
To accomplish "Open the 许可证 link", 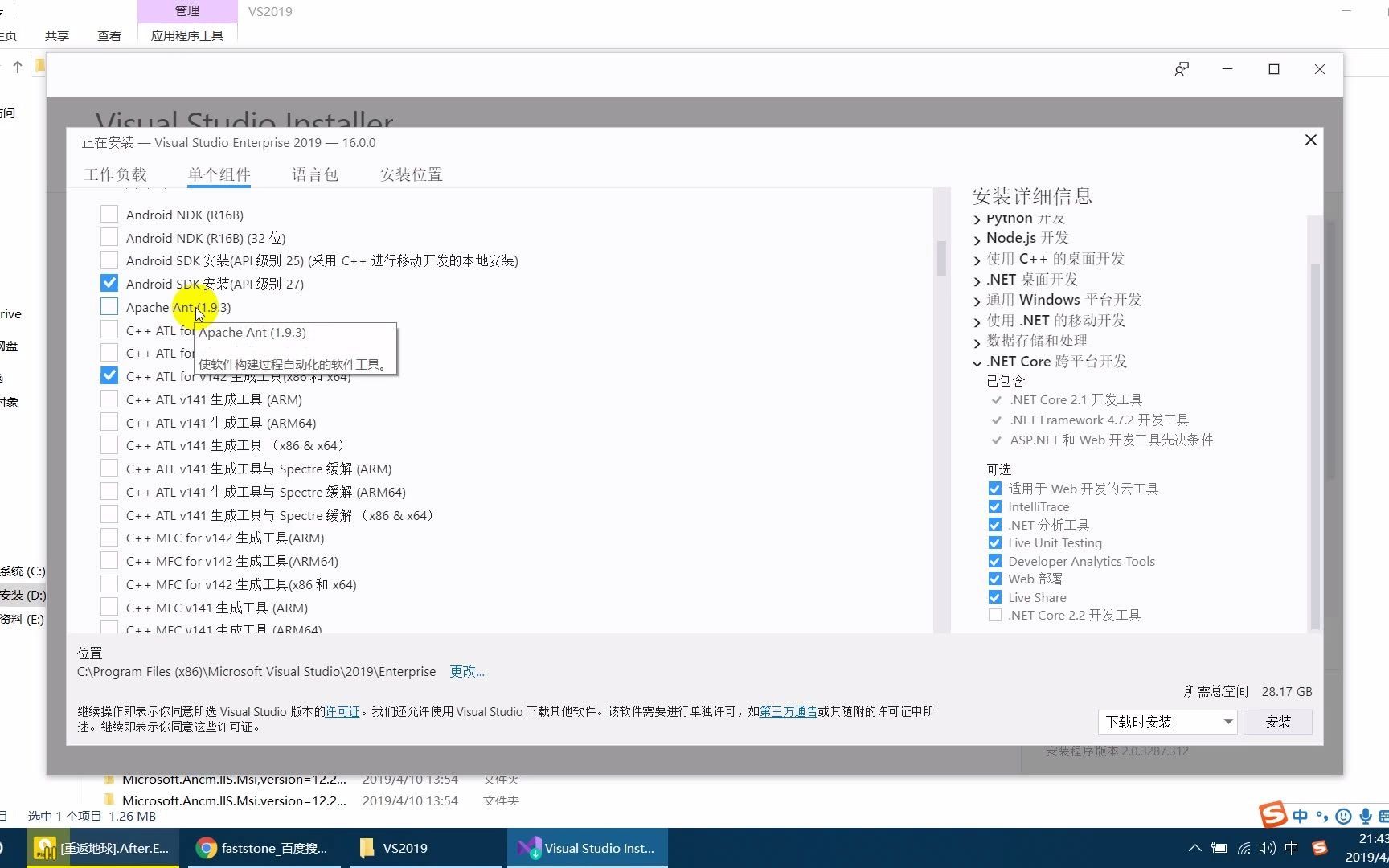I will point(342,711).
